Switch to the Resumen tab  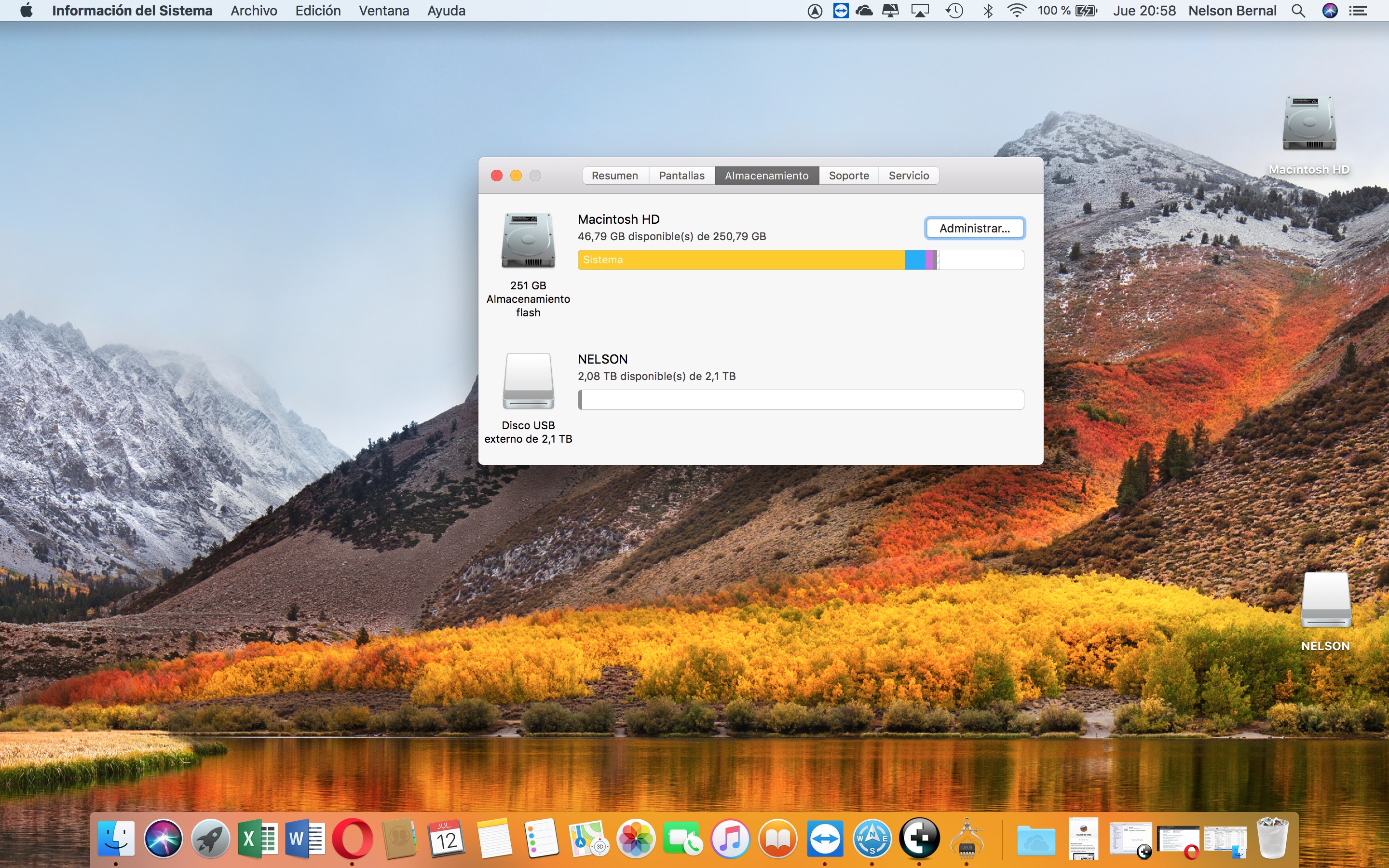(x=615, y=176)
